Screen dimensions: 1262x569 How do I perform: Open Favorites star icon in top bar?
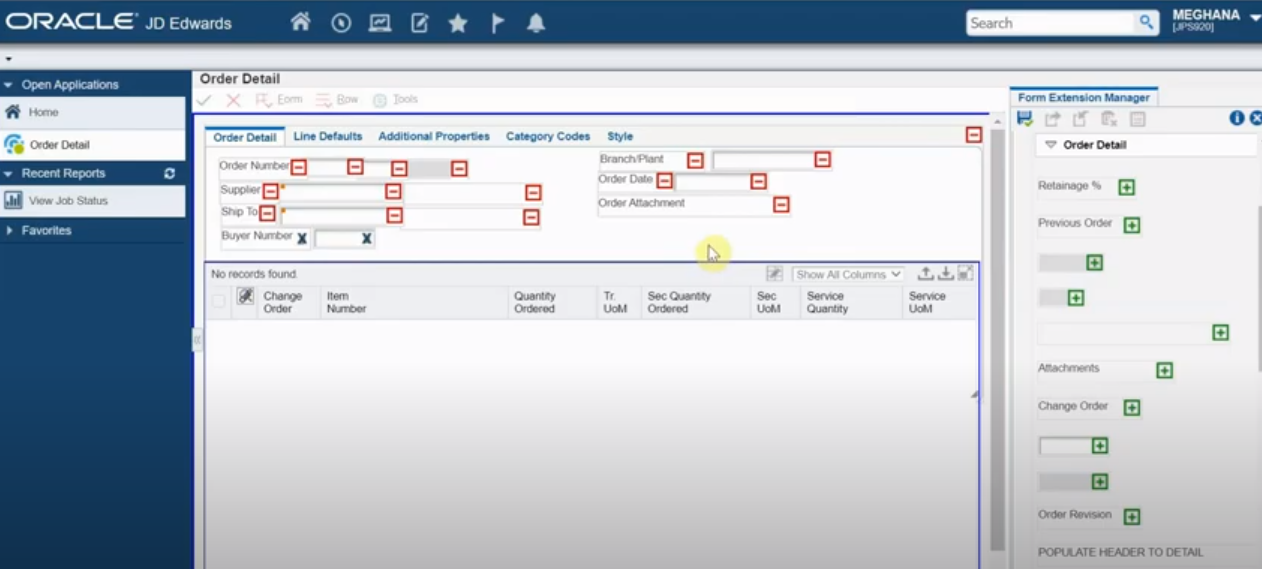(x=458, y=23)
